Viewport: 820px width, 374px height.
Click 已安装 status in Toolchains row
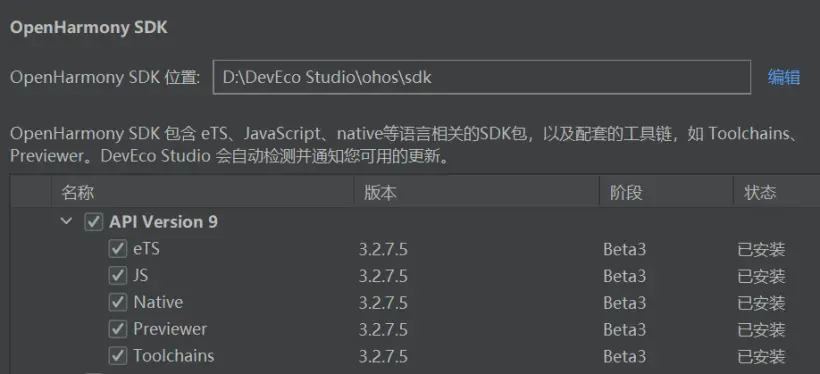point(761,356)
